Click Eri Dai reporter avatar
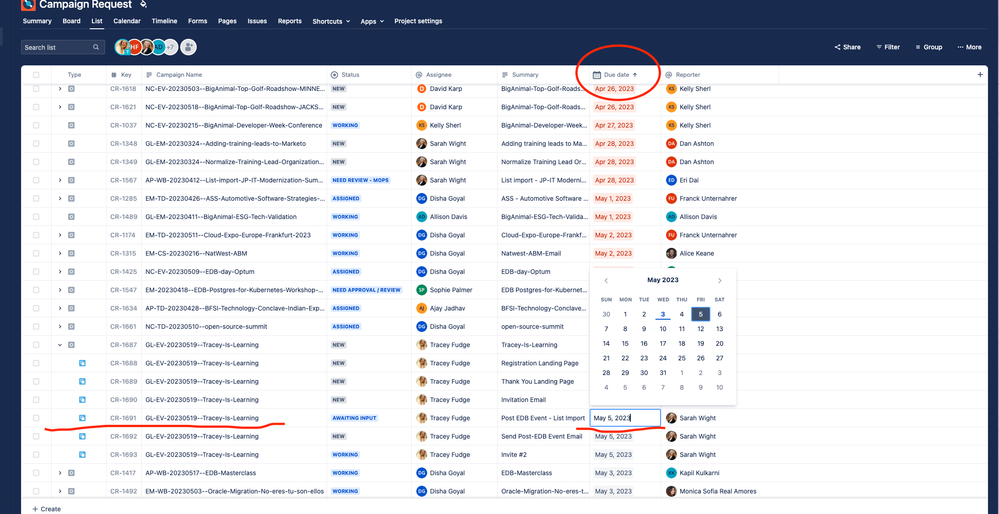 tap(671, 180)
